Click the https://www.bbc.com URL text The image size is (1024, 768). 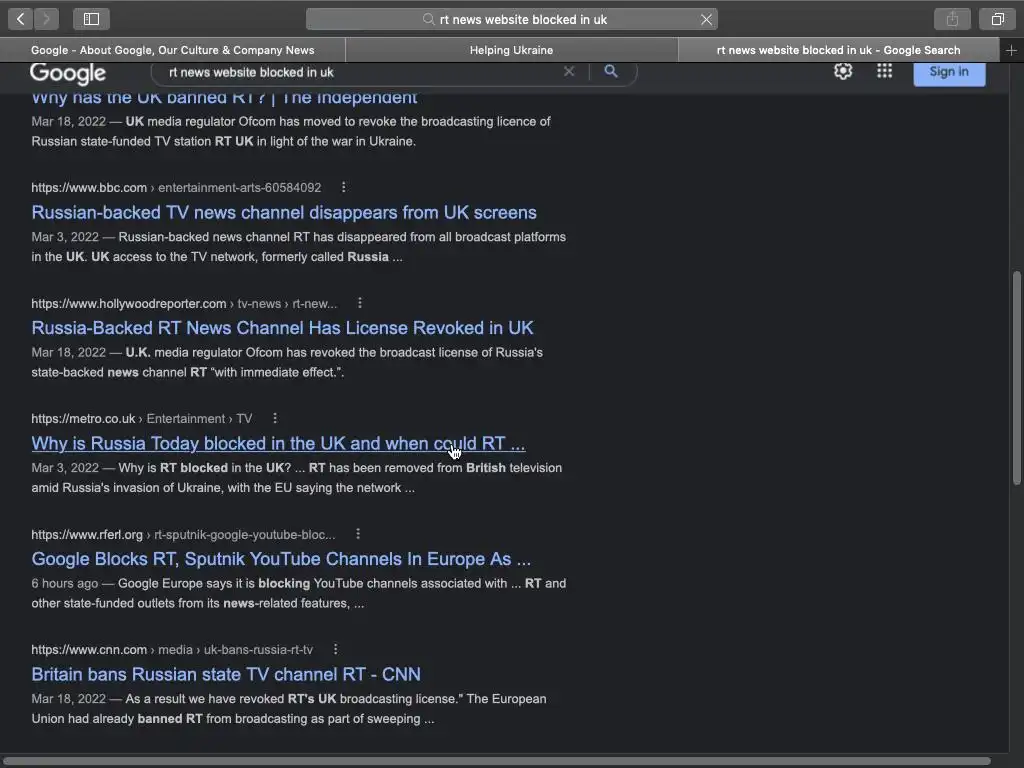89,187
